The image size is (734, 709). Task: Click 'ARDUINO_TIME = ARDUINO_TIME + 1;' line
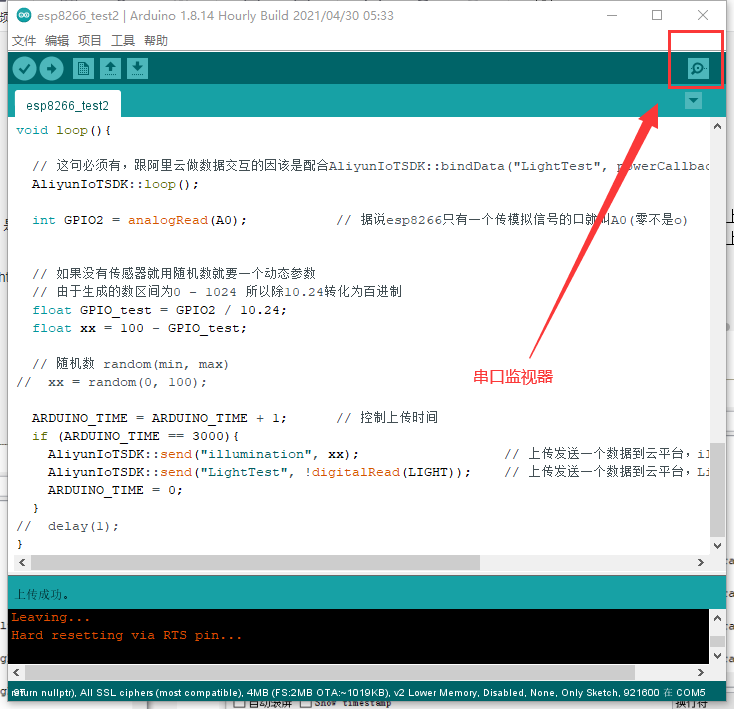point(159,418)
